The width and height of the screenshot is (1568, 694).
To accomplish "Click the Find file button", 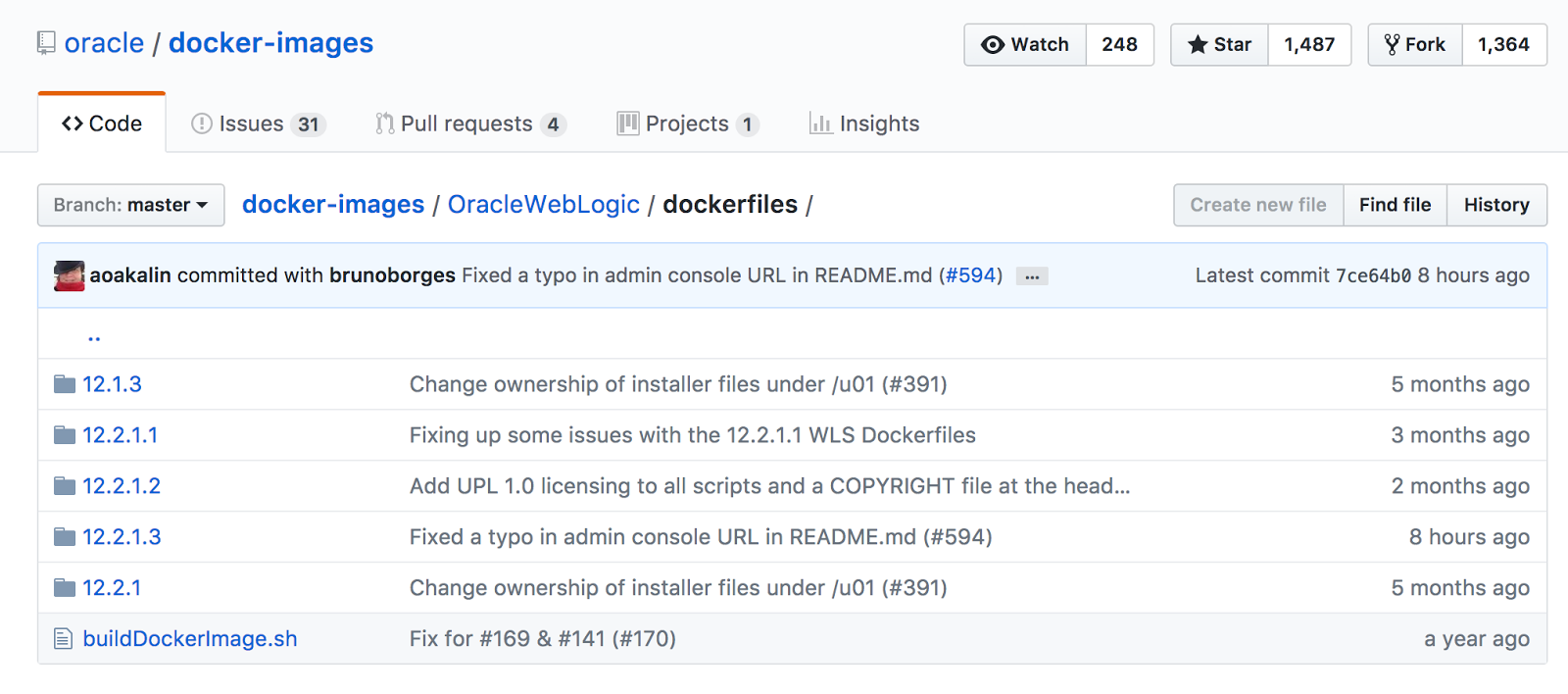I will 1395,205.
